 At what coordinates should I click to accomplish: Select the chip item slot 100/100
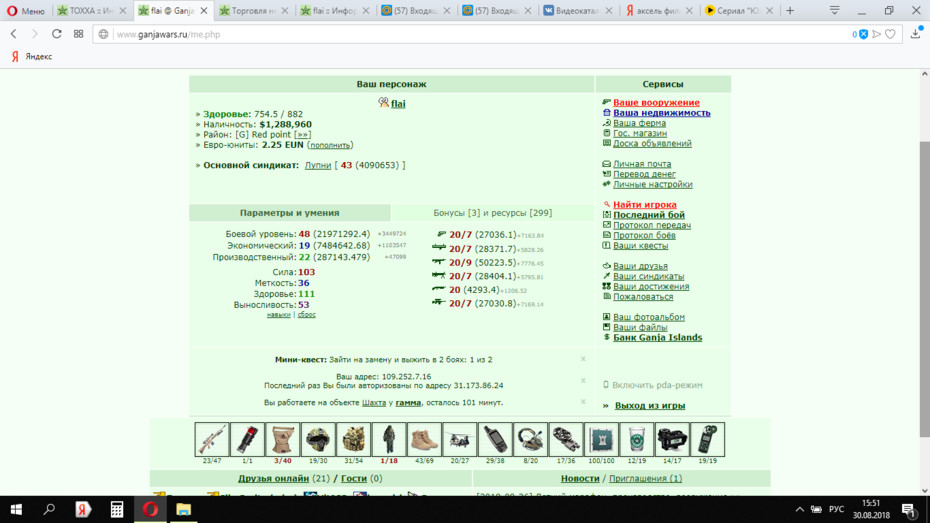(x=601, y=439)
